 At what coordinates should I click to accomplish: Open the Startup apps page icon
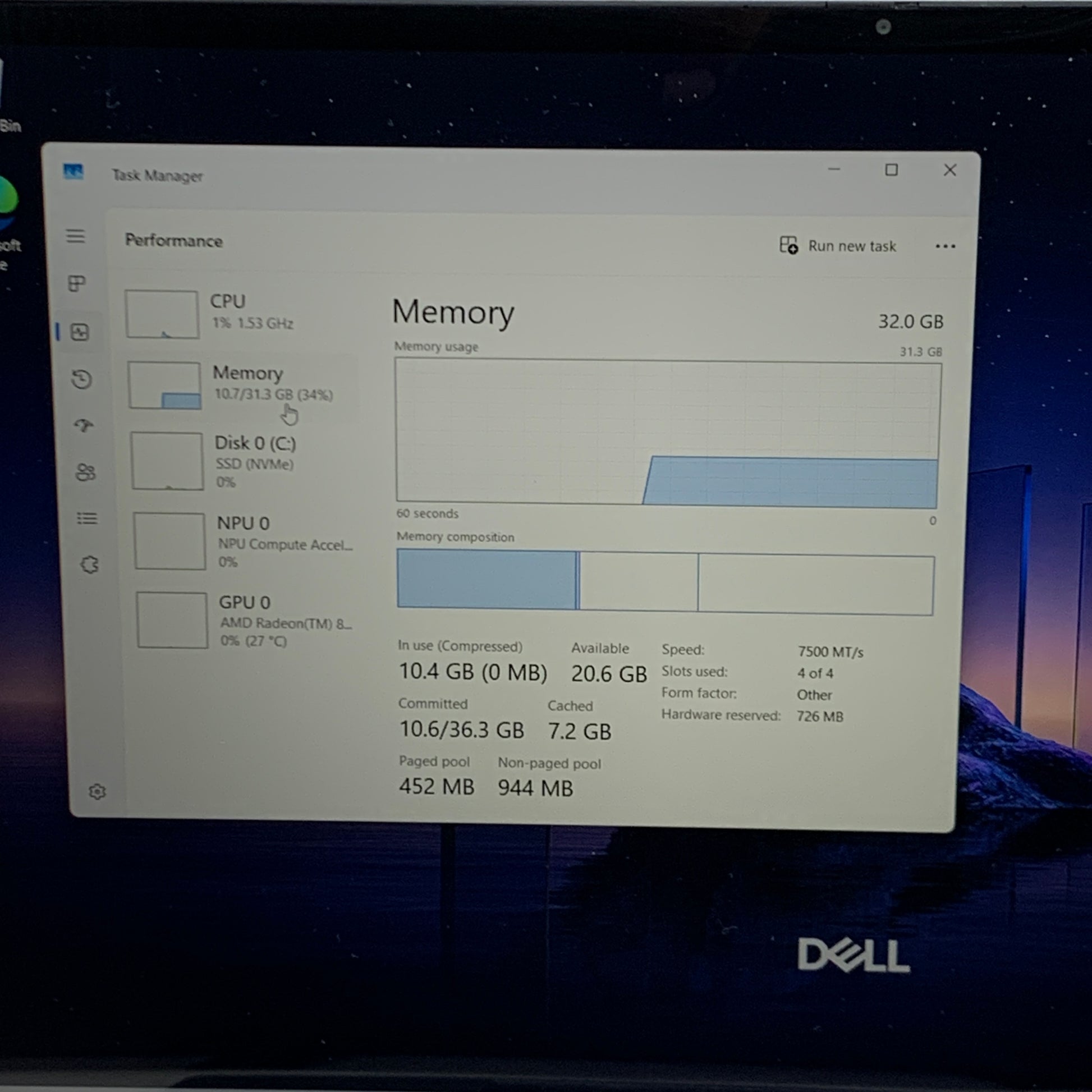(x=84, y=425)
